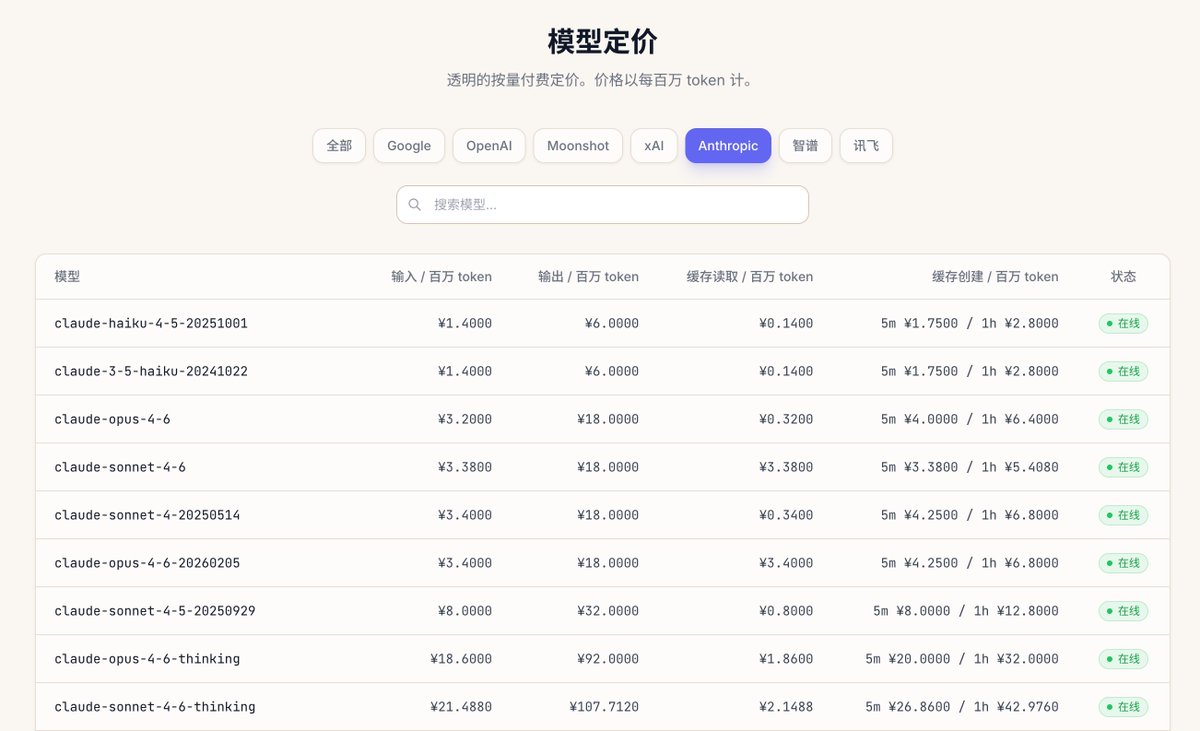The width and height of the screenshot is (1200, 731).
Task: Select model claude-3-5-haiku-20241022
Action: (151, 371)
